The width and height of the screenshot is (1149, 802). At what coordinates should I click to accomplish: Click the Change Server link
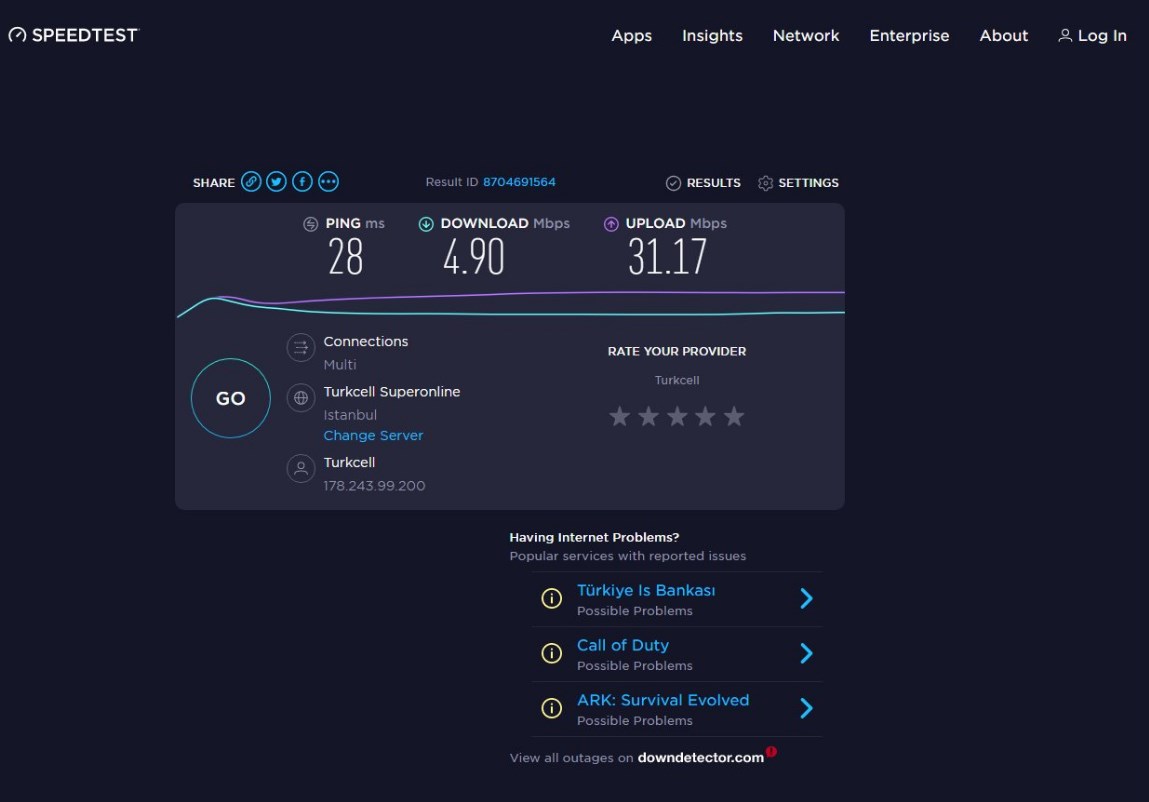(373, 435)
